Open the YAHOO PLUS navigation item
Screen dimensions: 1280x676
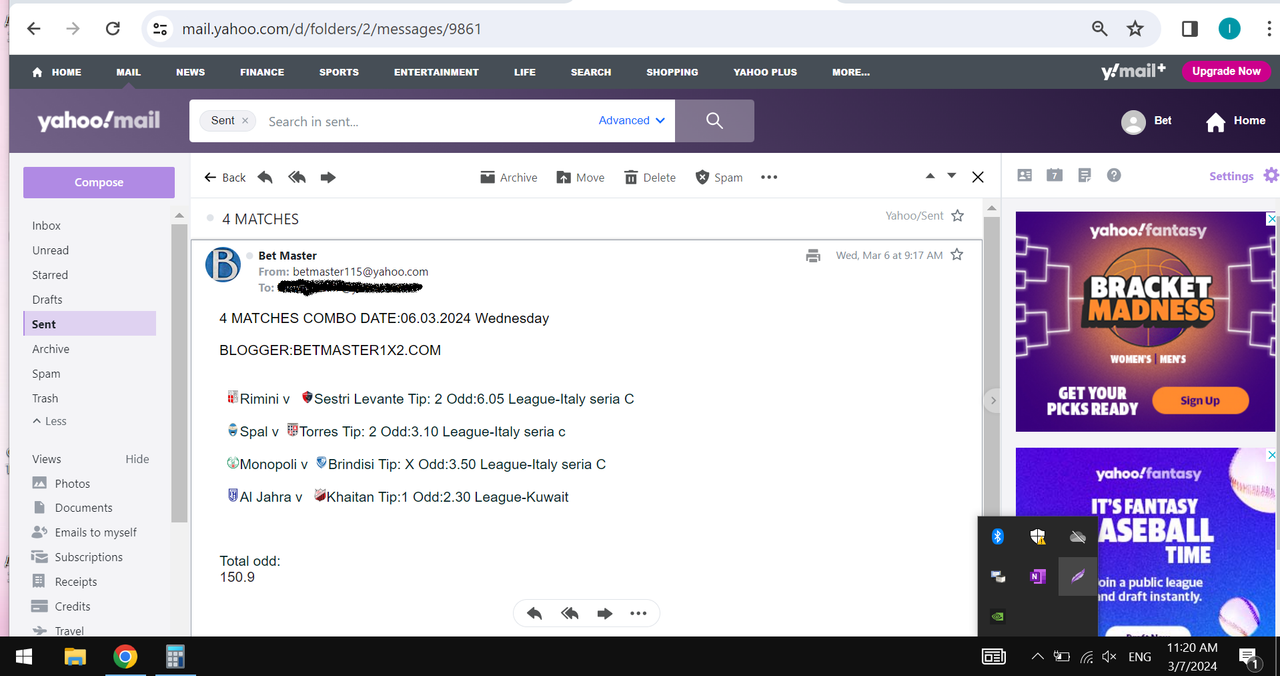pyautogui.click(x=765, y=72)
